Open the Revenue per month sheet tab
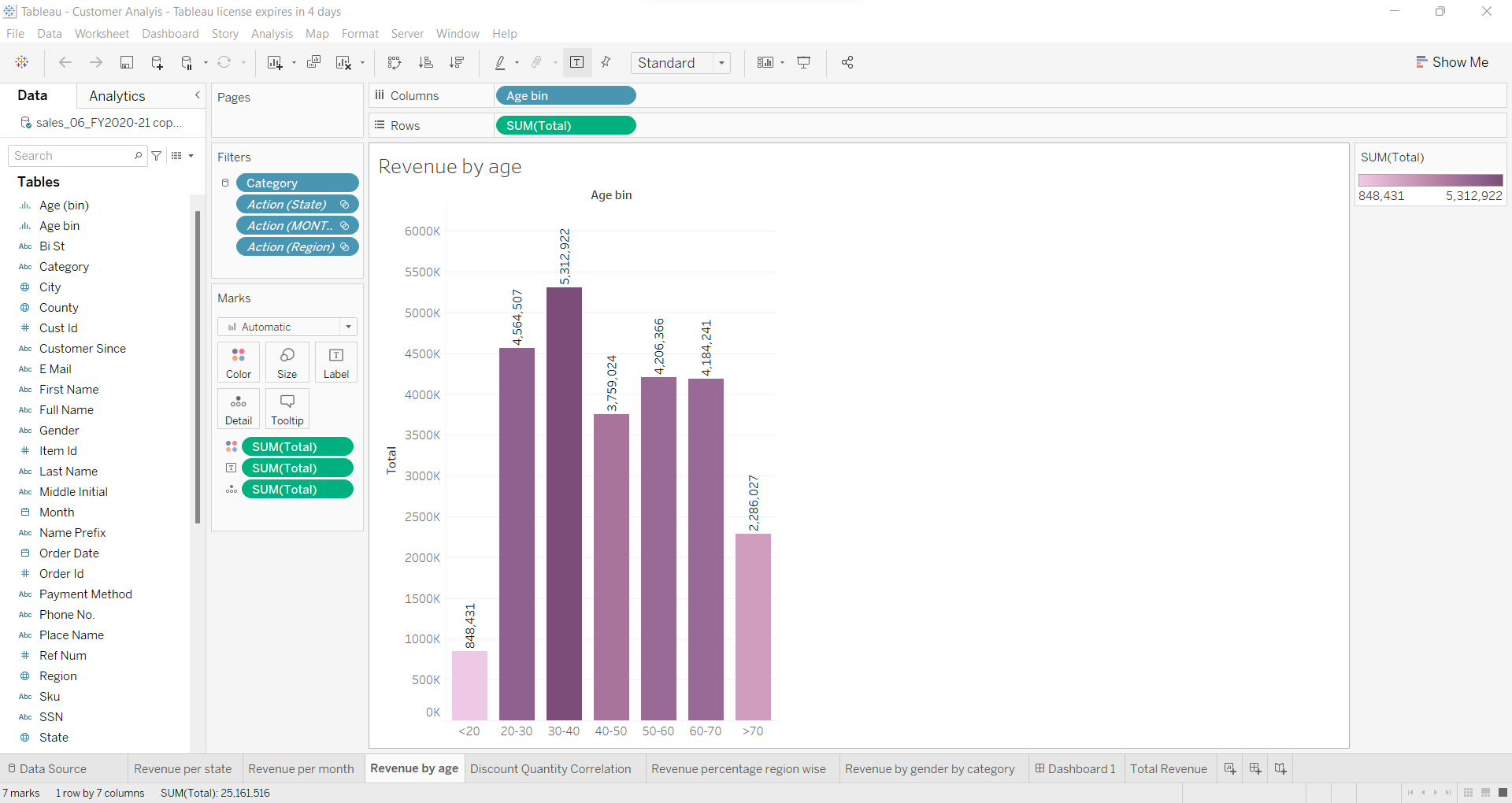 tap(301, 769)
